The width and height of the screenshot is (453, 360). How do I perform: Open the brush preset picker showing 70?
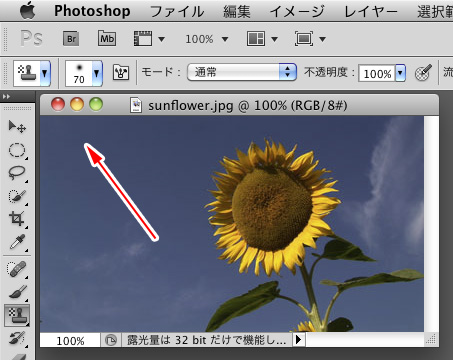84,73
